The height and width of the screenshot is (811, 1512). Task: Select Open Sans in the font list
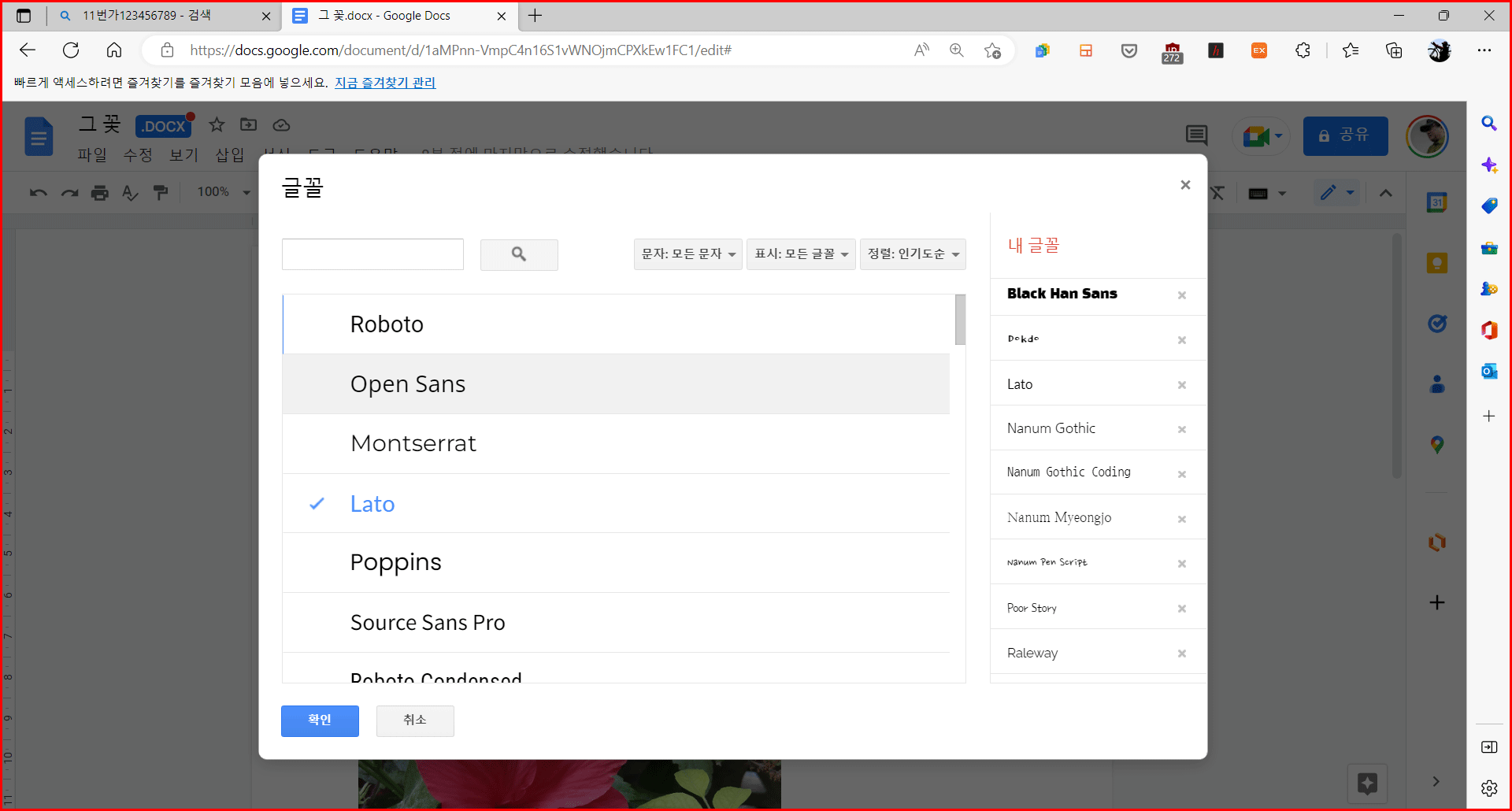616,384
